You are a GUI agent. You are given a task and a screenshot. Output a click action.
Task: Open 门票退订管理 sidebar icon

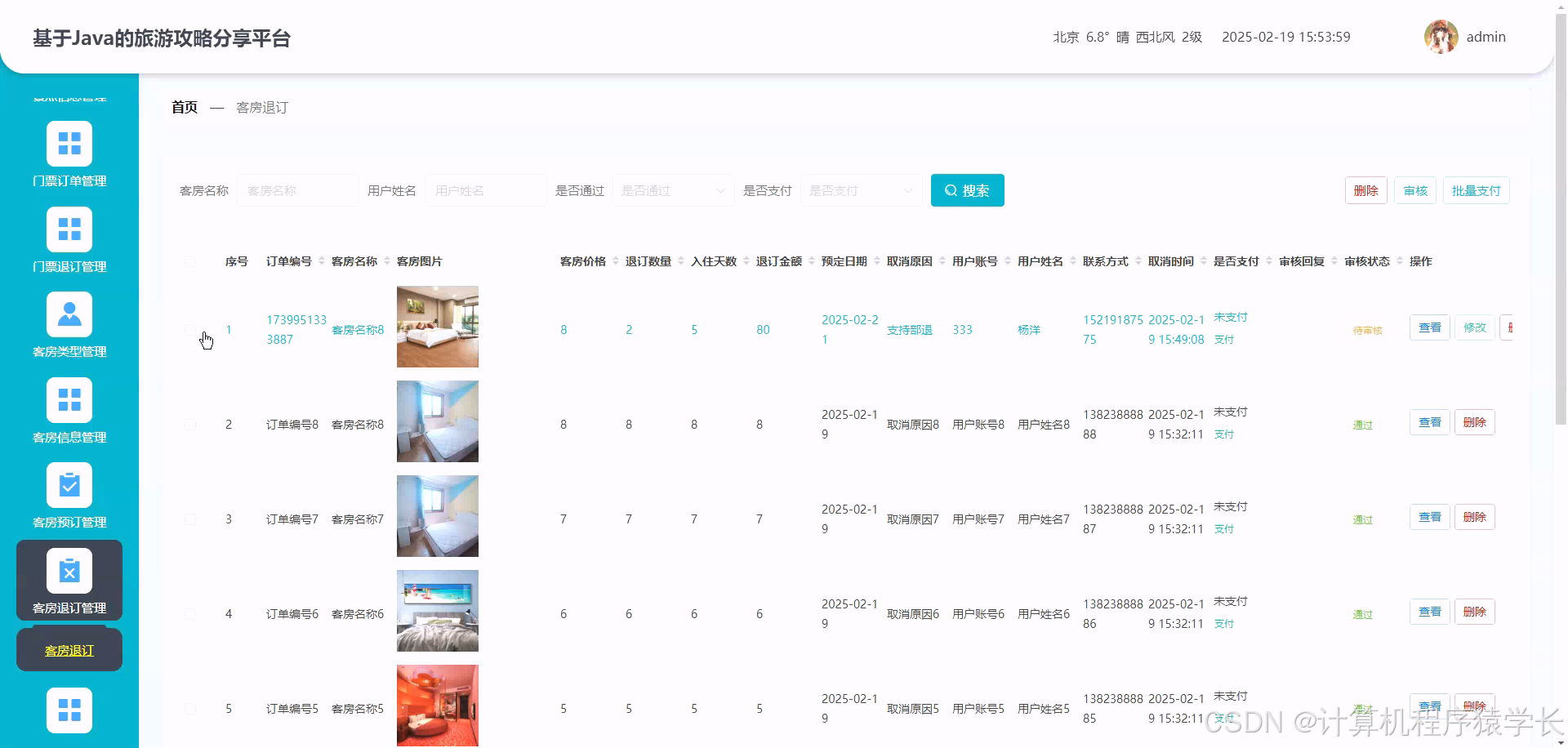click(69, 229)
